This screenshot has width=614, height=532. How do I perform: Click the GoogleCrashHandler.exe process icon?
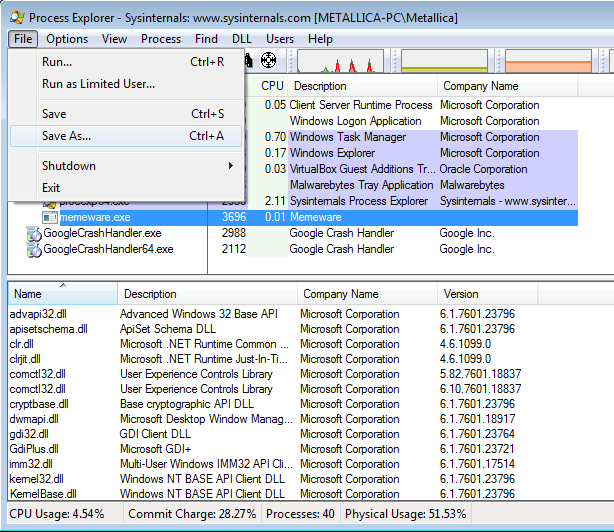(x=34, y=233)
